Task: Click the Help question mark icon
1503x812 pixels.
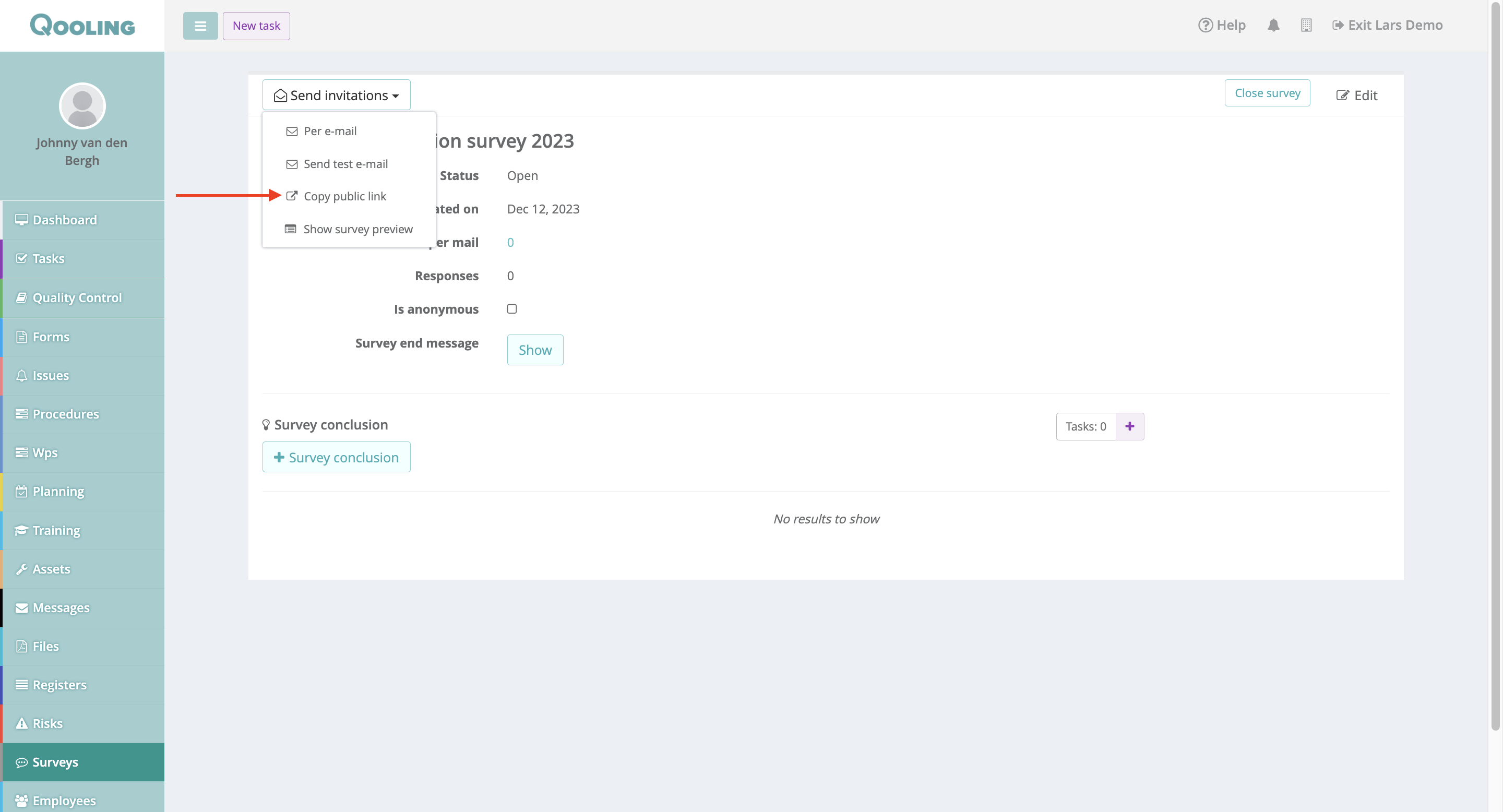Action: coord(1205,25)
